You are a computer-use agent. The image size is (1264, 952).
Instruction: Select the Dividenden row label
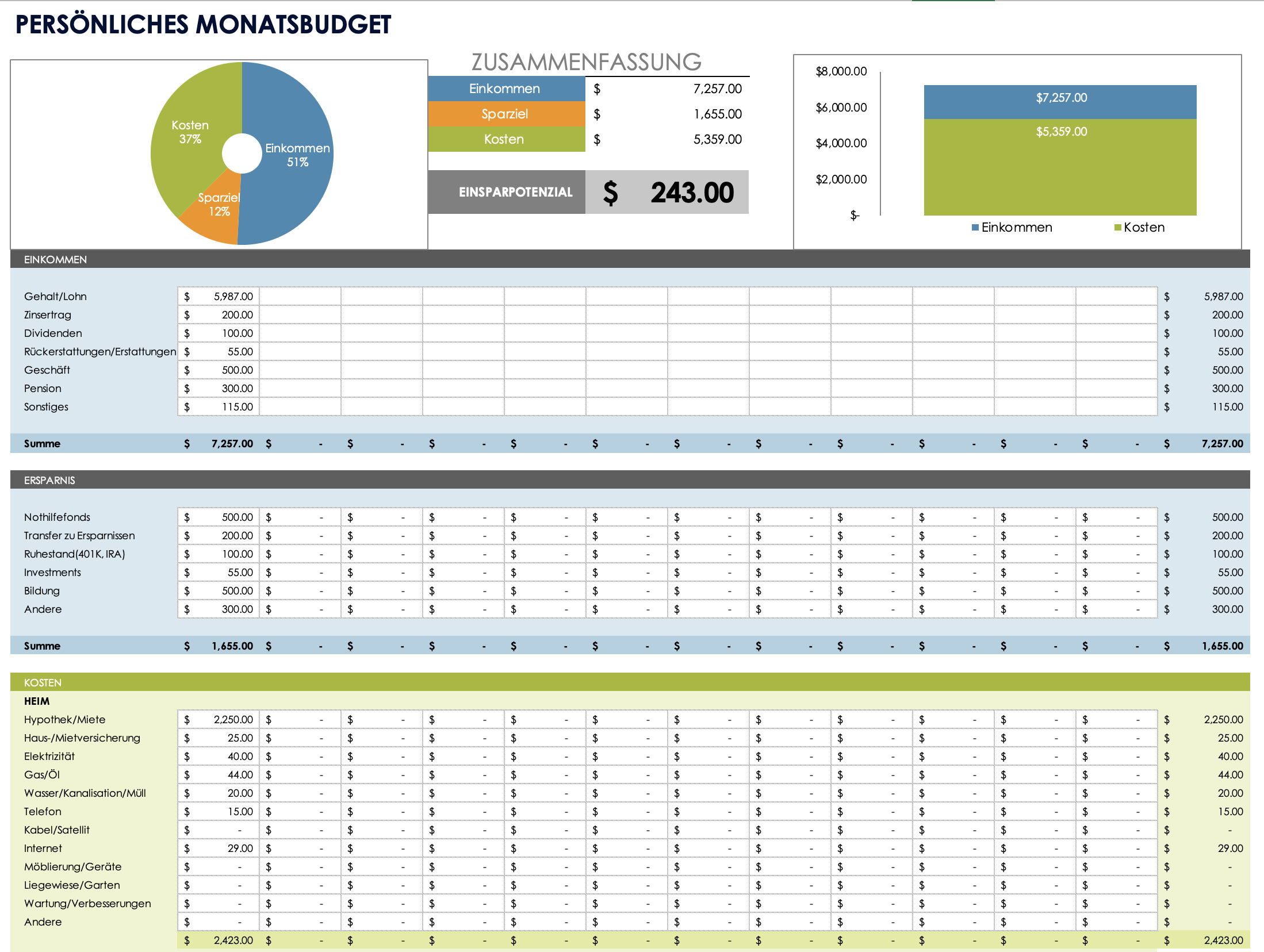[53, 333]
